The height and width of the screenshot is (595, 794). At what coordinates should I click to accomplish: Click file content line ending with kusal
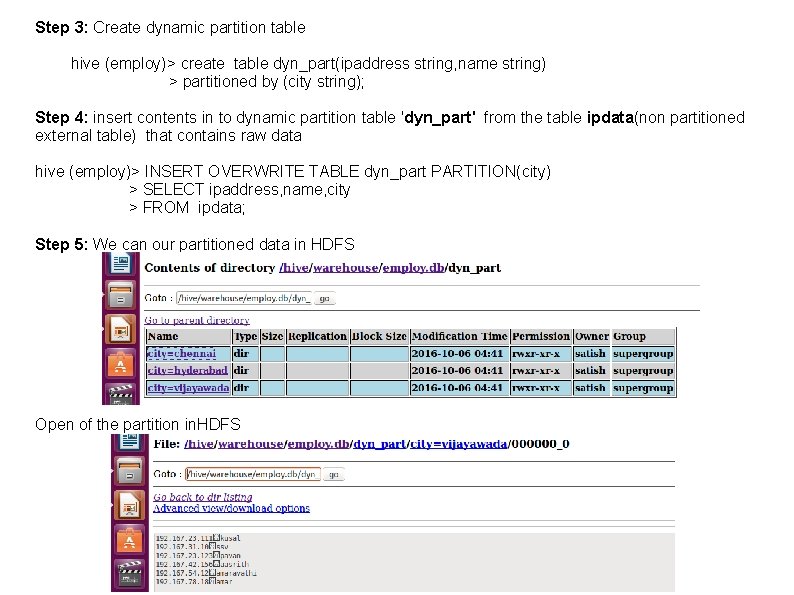(x=198, y=538)
